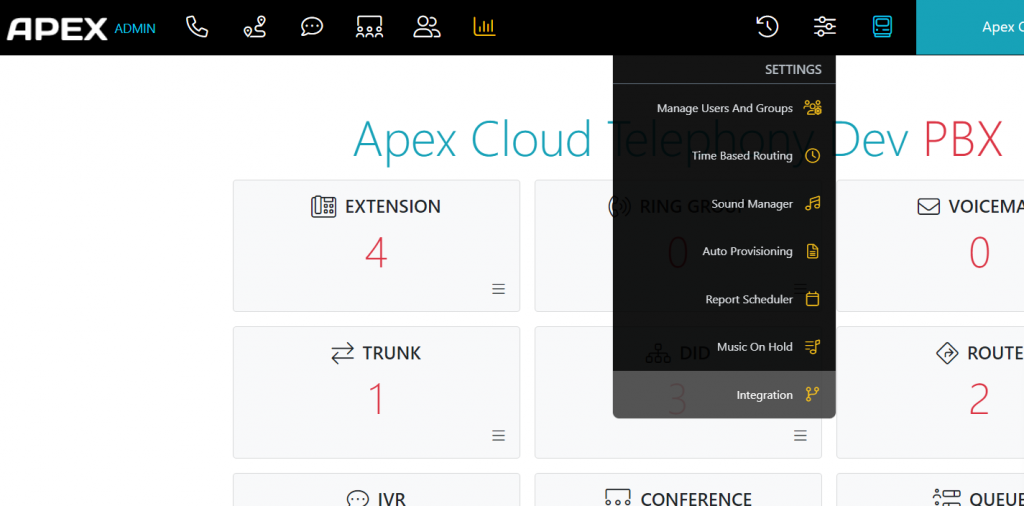Open the DID card hamburger menu

point(800,435)
